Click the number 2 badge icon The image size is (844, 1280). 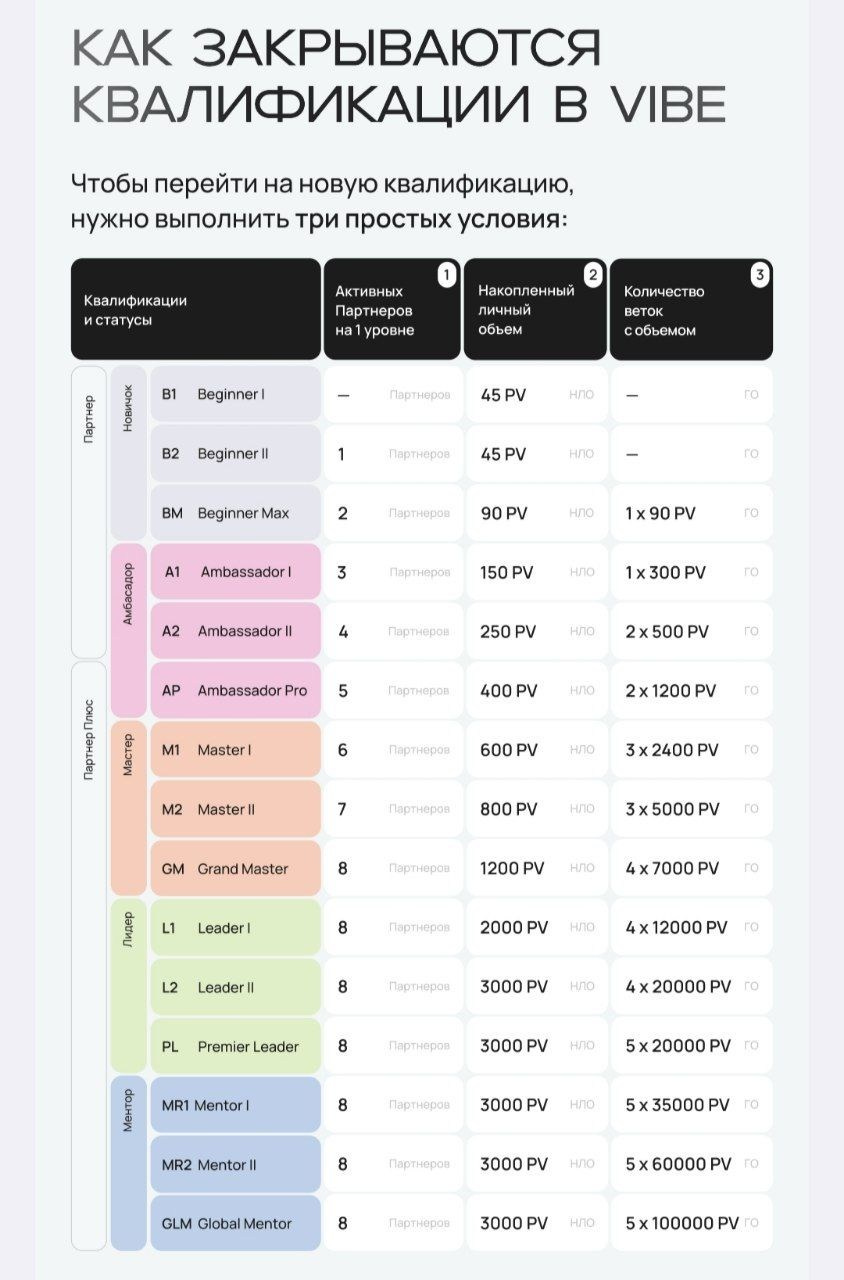593,275
